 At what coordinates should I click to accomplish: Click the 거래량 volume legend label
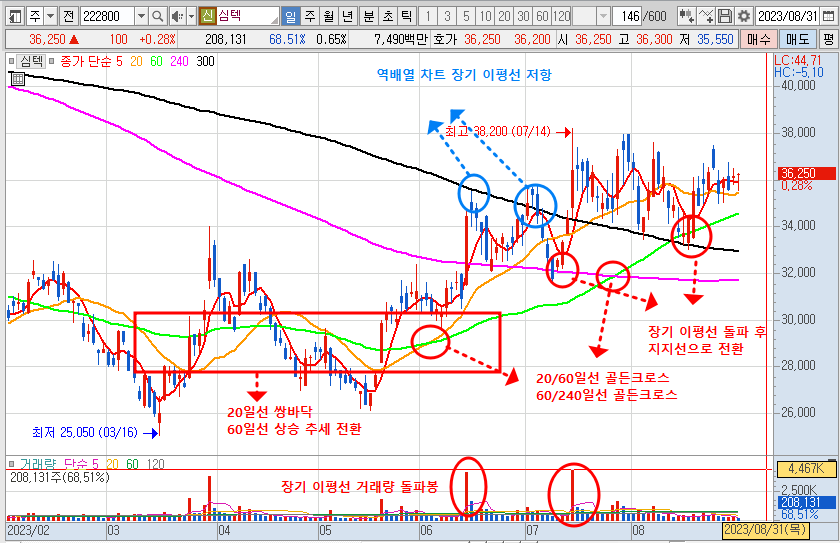(x=38, y=464)
